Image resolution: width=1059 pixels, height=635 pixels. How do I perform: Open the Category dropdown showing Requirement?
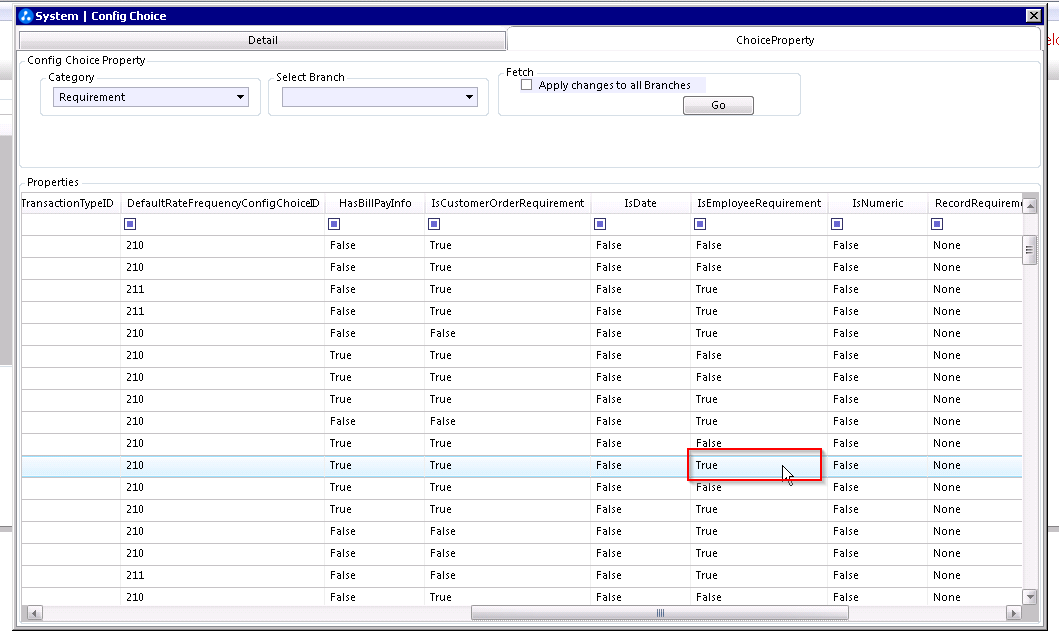pyautogui.click(x=151, y=97)
